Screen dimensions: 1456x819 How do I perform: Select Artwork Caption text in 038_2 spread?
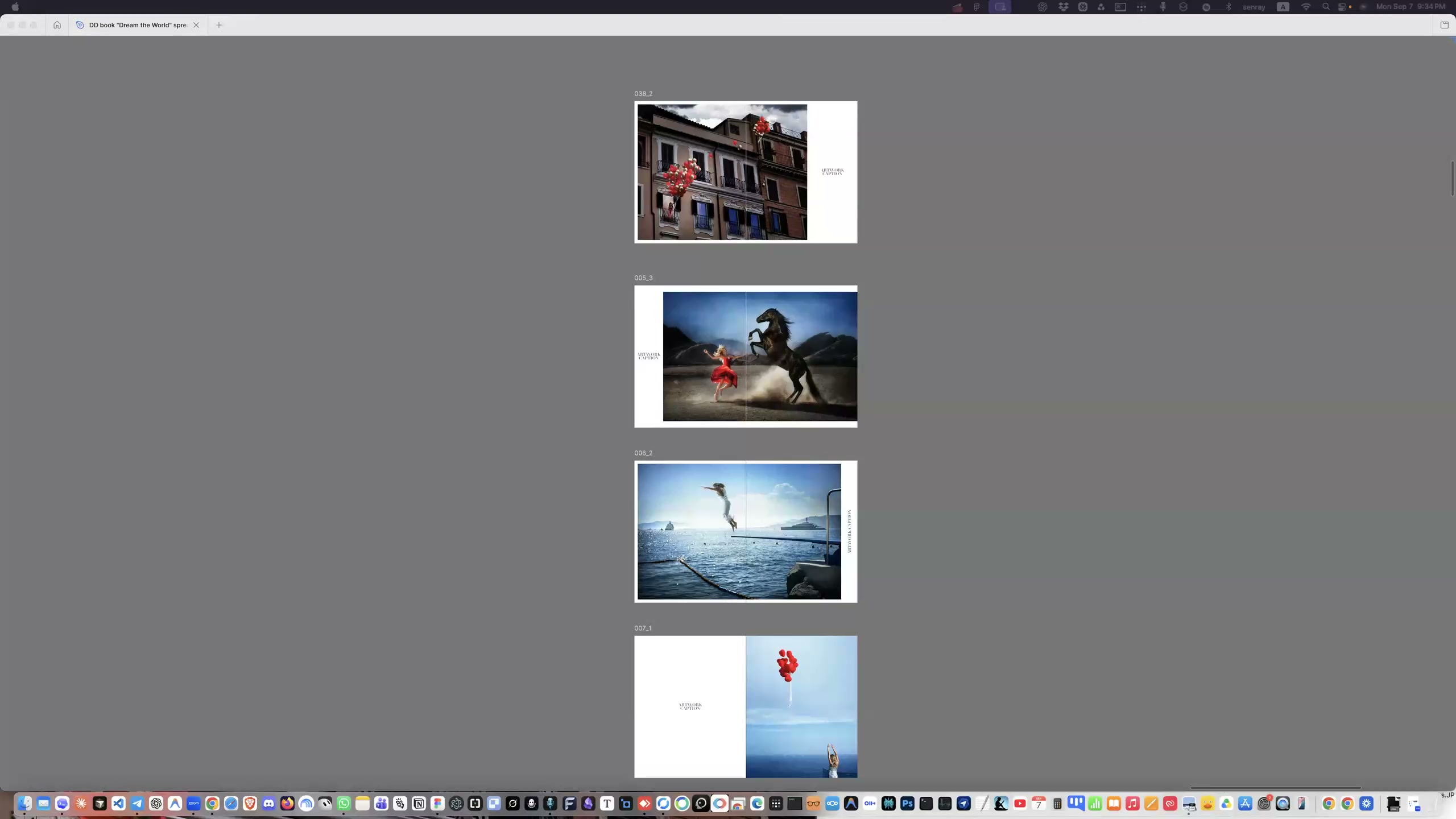tap(832, 172)
